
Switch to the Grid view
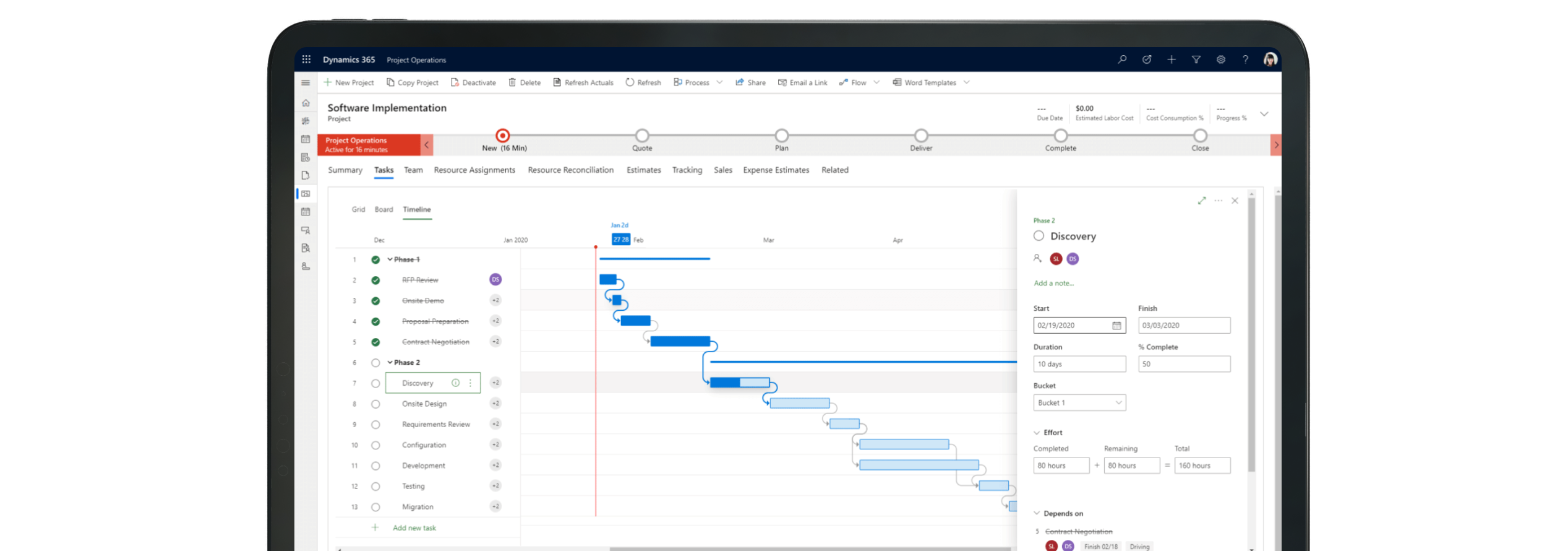[358, 209]
